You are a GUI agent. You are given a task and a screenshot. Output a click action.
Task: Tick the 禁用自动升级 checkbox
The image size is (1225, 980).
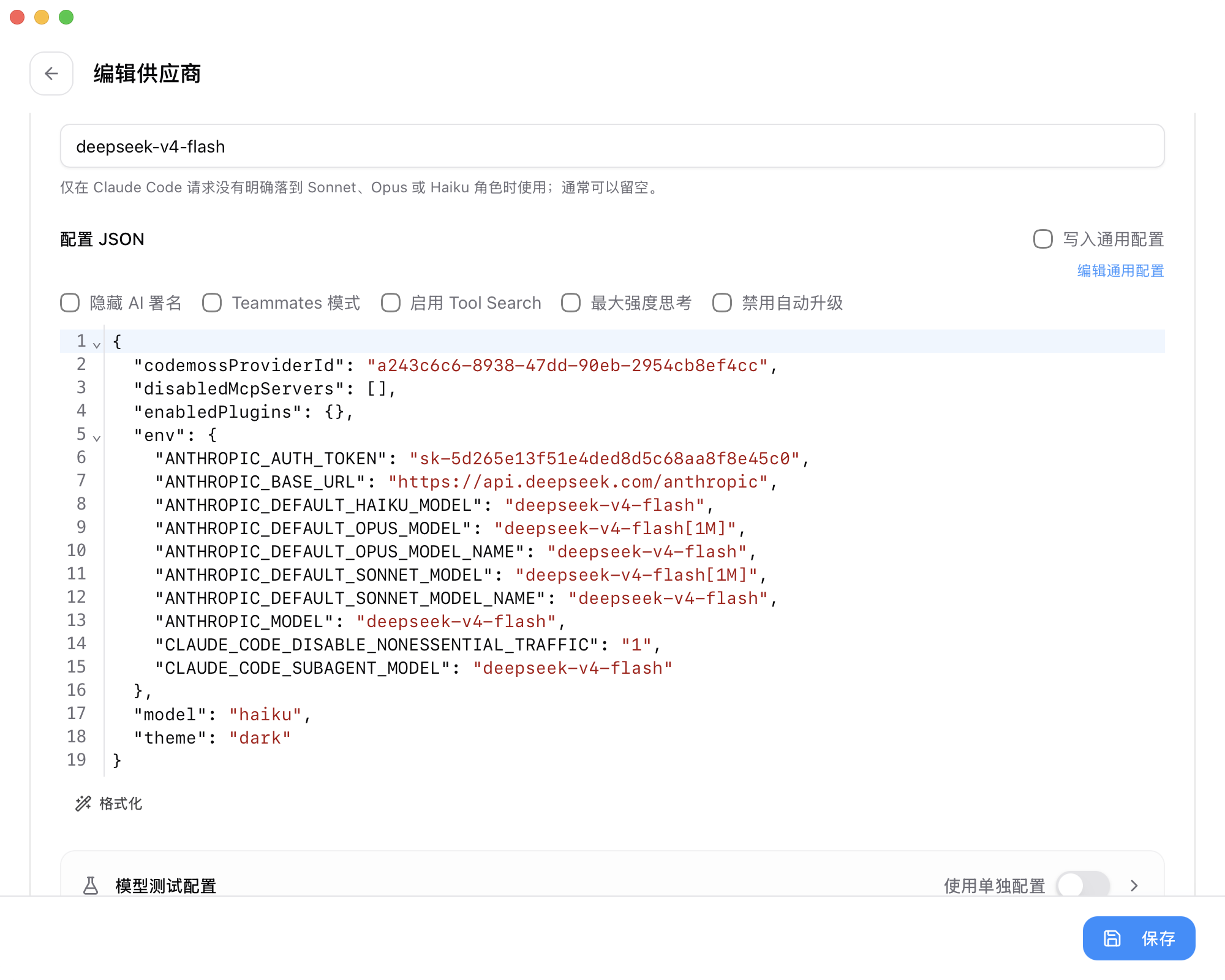click(722, 303)
